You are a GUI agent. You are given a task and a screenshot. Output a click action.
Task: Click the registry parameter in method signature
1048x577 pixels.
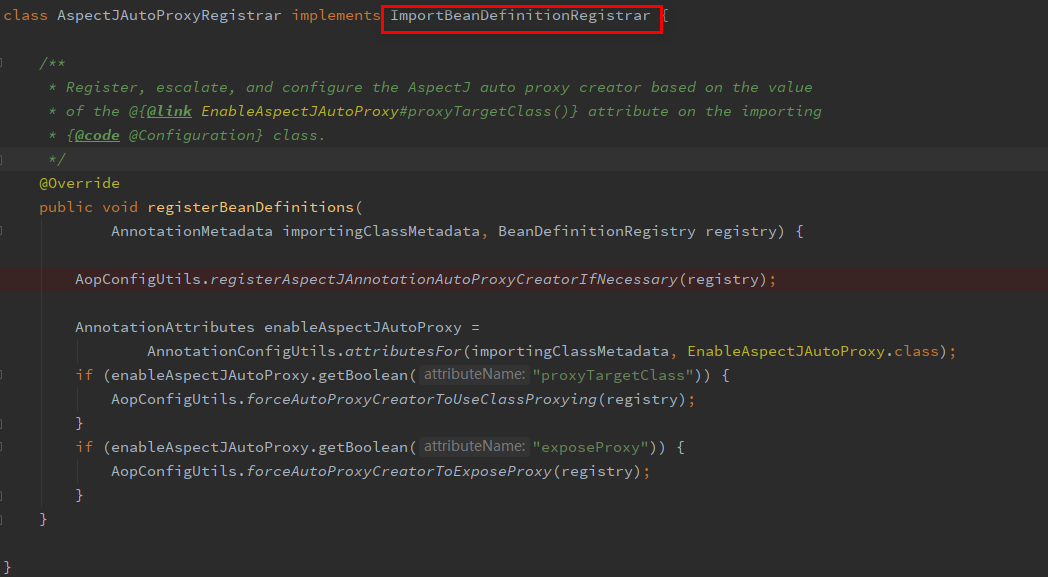(x=741, y=231)
